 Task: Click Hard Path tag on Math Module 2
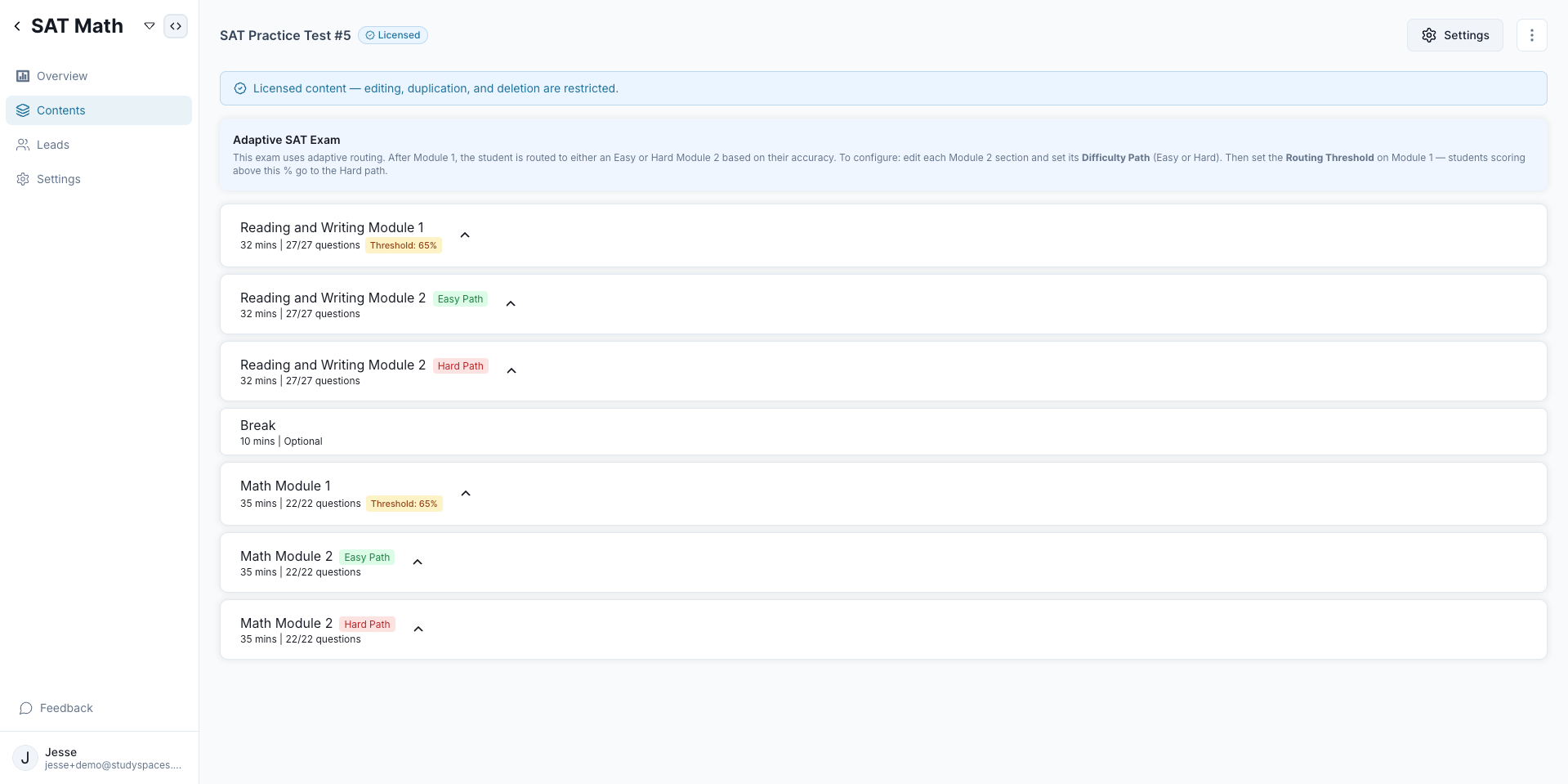[x=368, y=625]
